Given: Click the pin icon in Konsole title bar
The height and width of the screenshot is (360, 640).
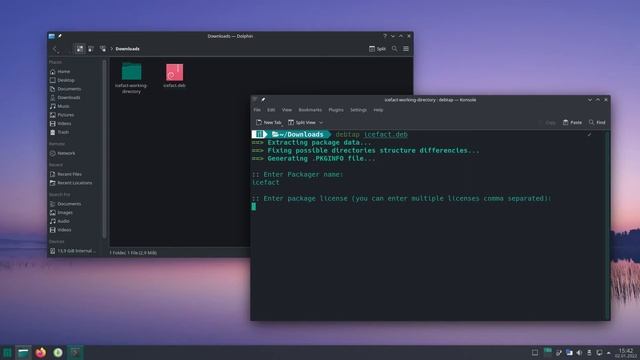Looking at the screenshot, I should [263, 100].
